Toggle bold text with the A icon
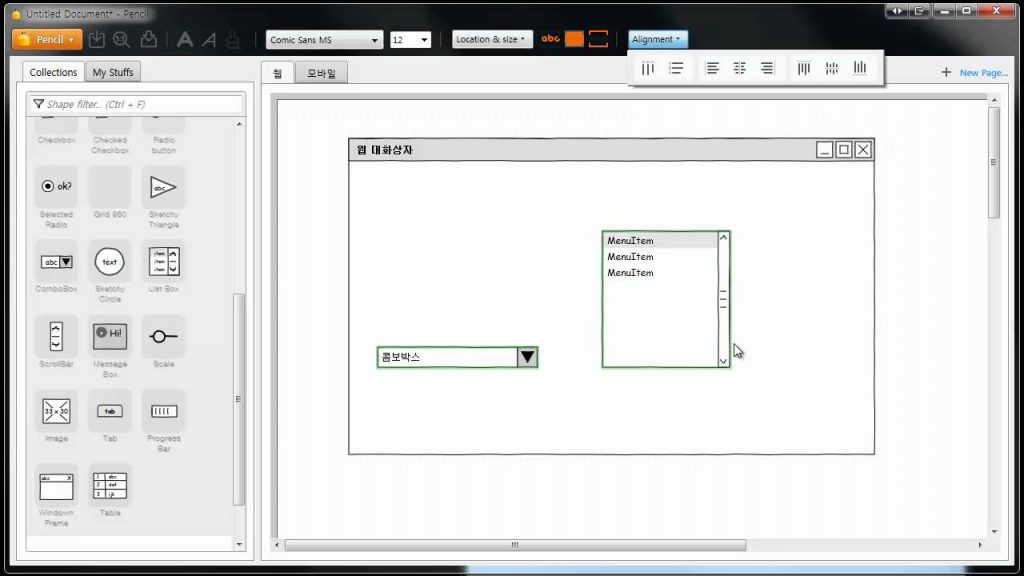The image size is (1024, 576). tap(185, 40)
